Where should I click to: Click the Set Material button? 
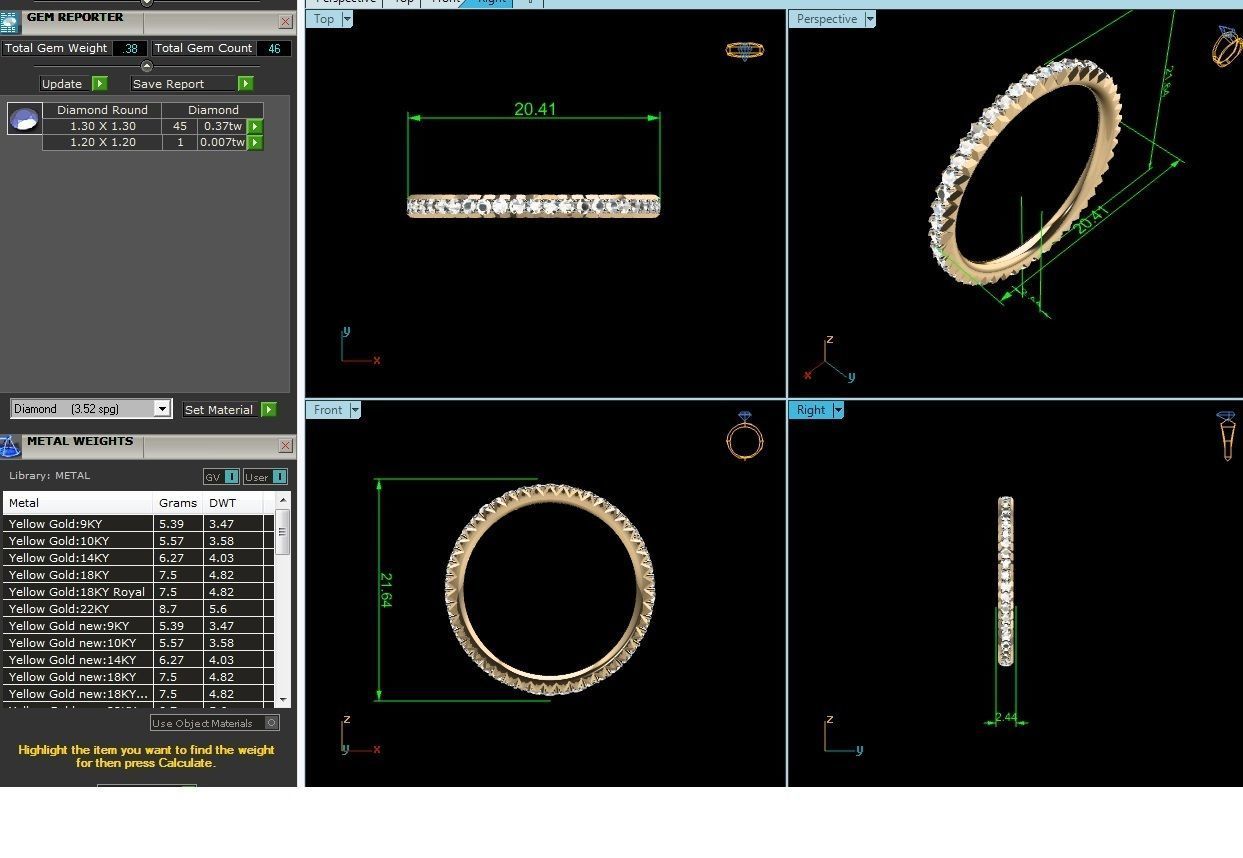coord(219,409)
